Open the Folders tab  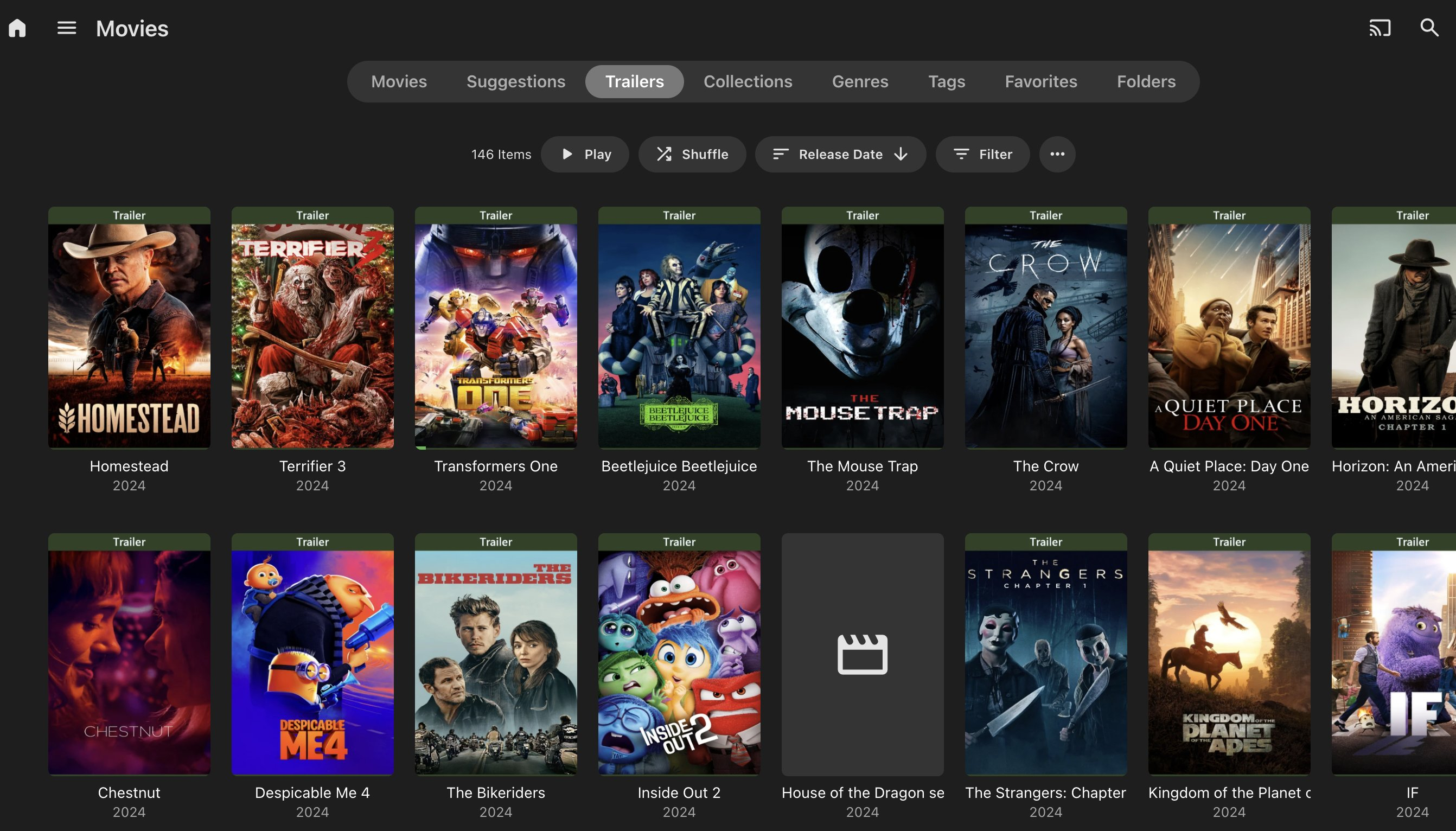pos(1146,81)
